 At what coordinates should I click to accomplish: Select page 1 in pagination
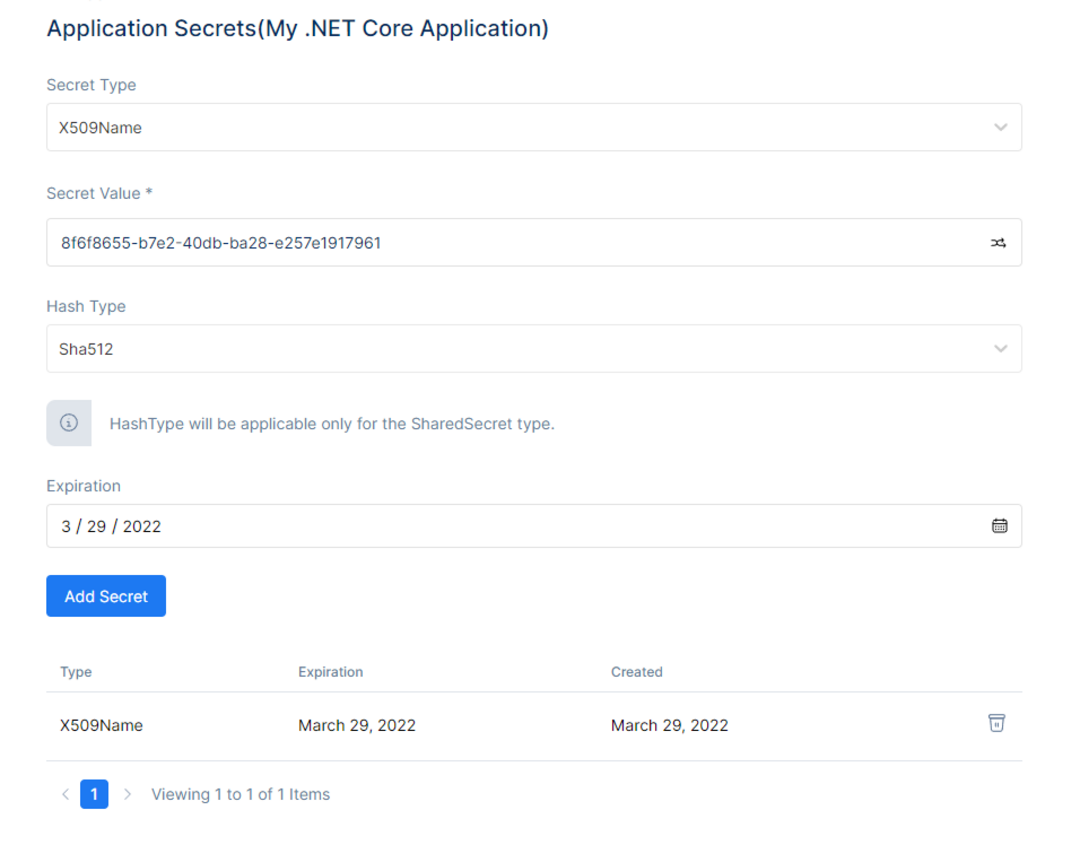pyautogui.click(x=94, y=794)
